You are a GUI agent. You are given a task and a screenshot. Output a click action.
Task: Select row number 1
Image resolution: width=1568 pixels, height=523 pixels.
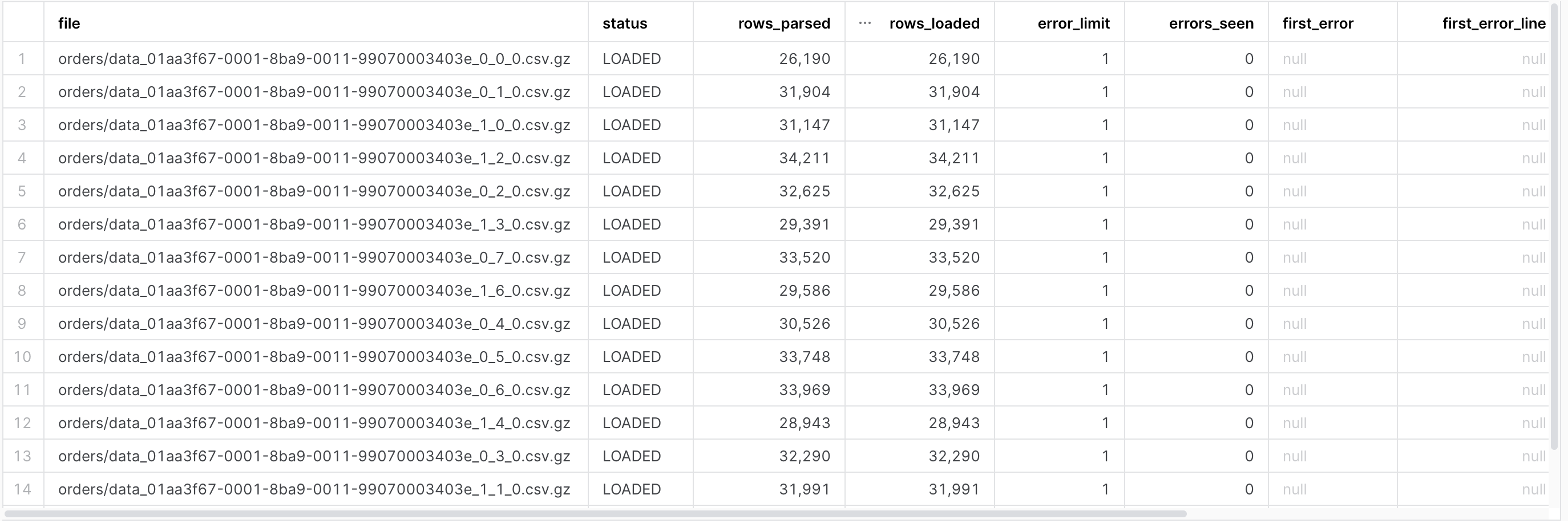pos(22,58)
